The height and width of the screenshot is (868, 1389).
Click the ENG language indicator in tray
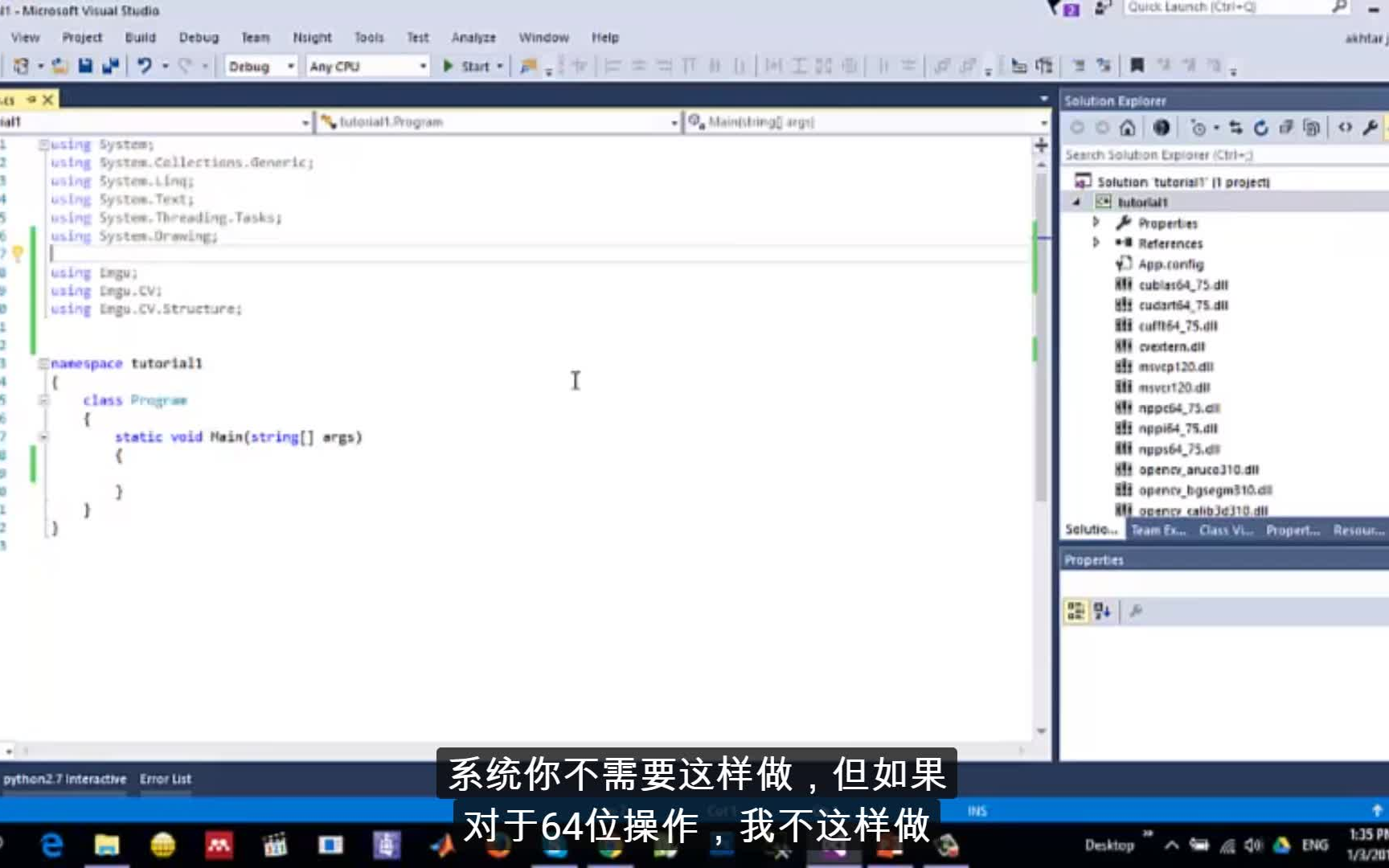click(1315, 845)
